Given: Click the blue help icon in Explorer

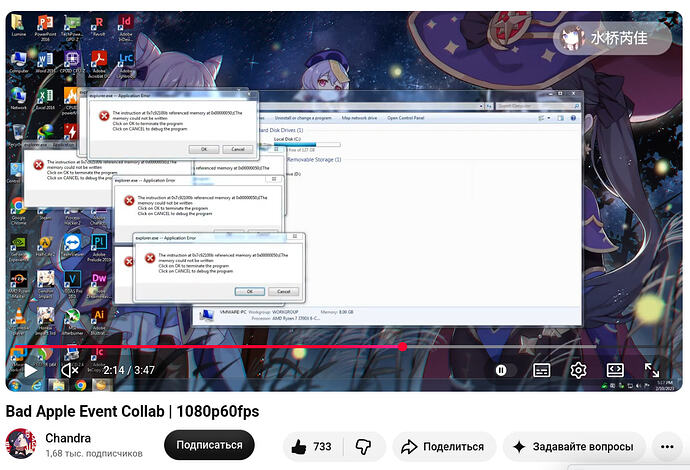Looking at the screenshot, I should coord(573,118).
